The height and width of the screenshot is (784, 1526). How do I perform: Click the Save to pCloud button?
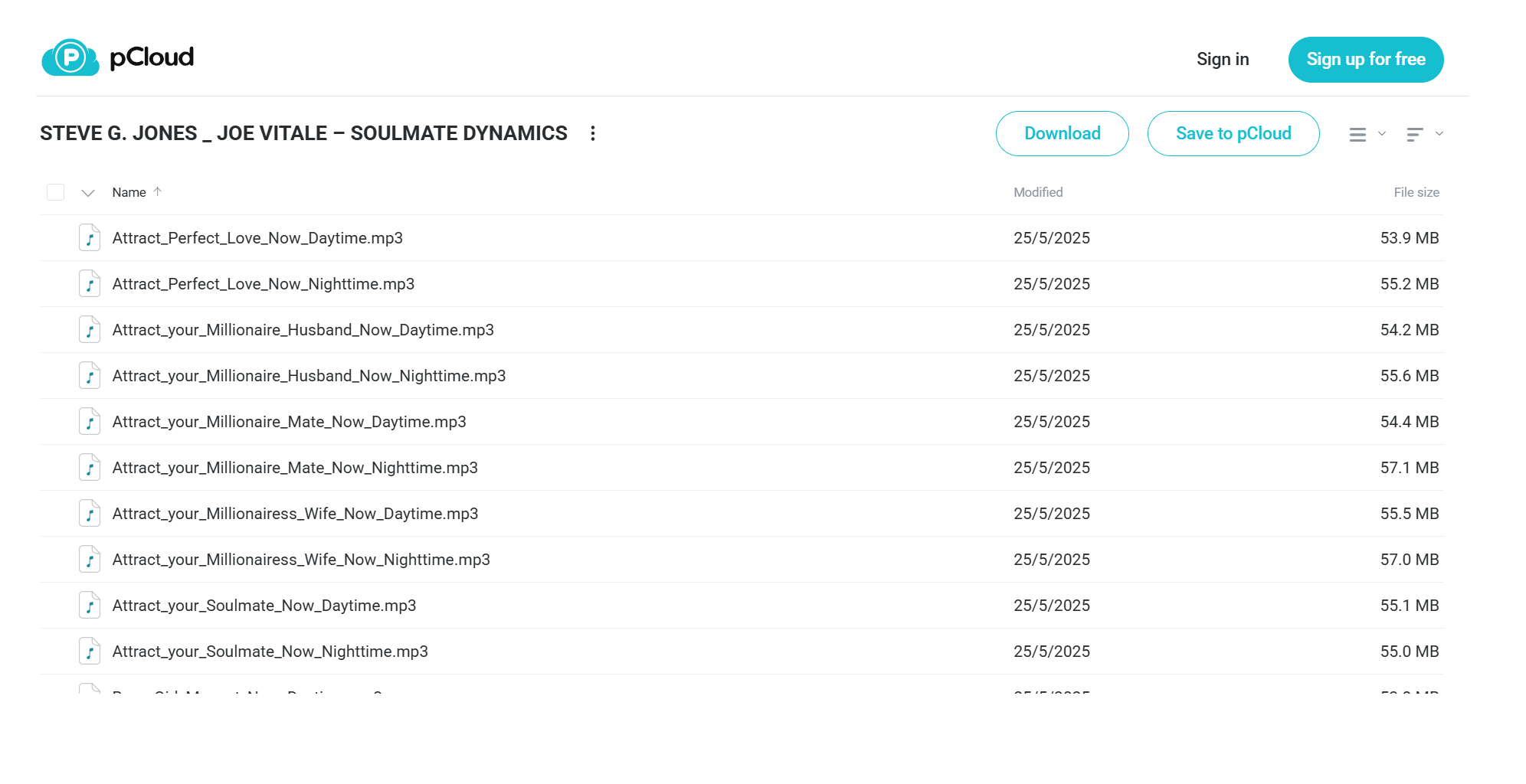pos(1233,133)
